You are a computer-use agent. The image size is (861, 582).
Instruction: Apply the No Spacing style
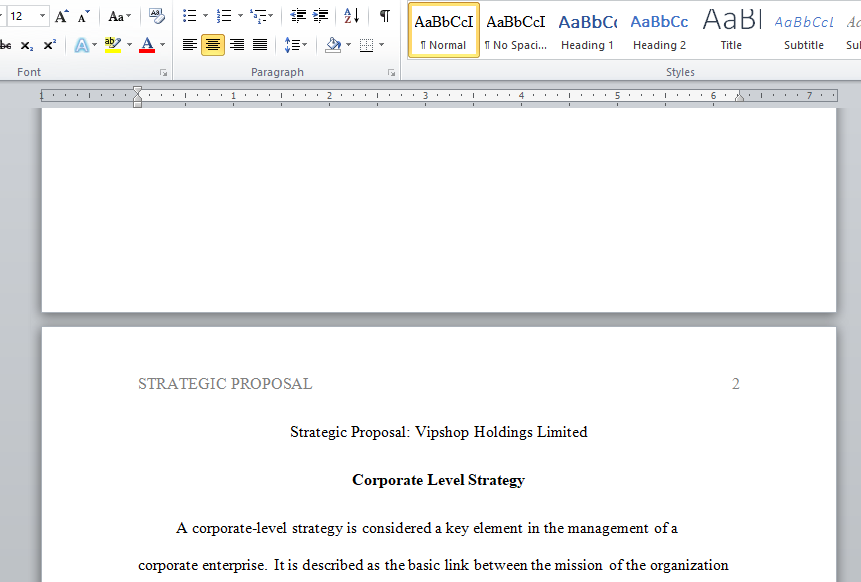tap(516, 30)
